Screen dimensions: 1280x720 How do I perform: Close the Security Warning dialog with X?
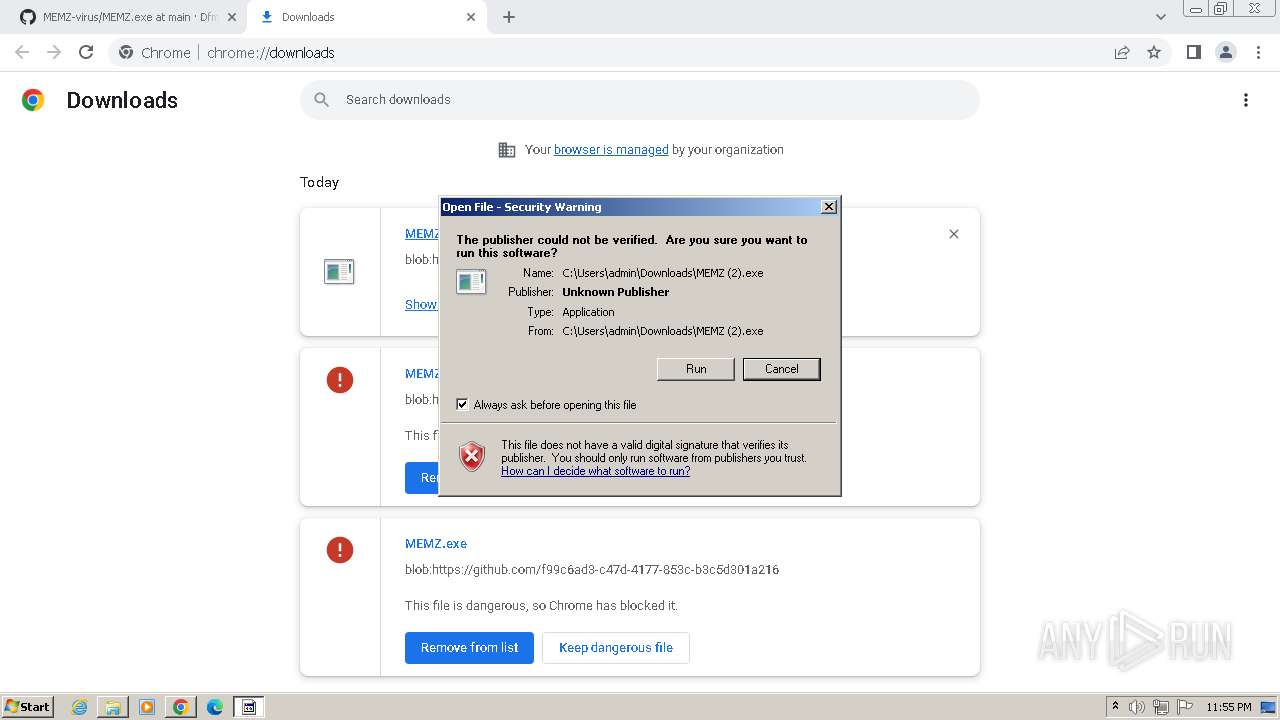(828, 207)
